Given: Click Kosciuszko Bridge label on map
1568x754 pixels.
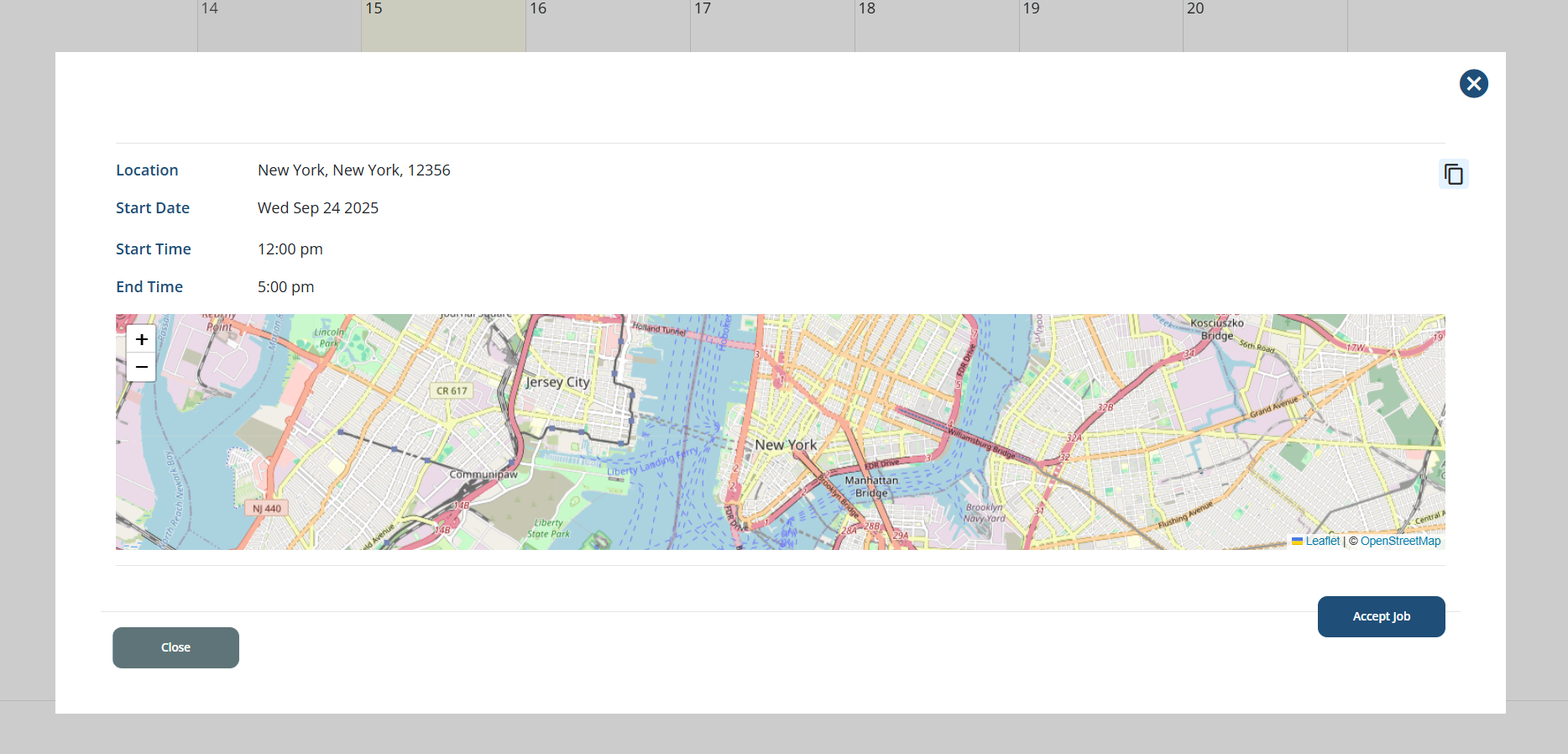Looking at the screenshot, I should point(1217,329).
